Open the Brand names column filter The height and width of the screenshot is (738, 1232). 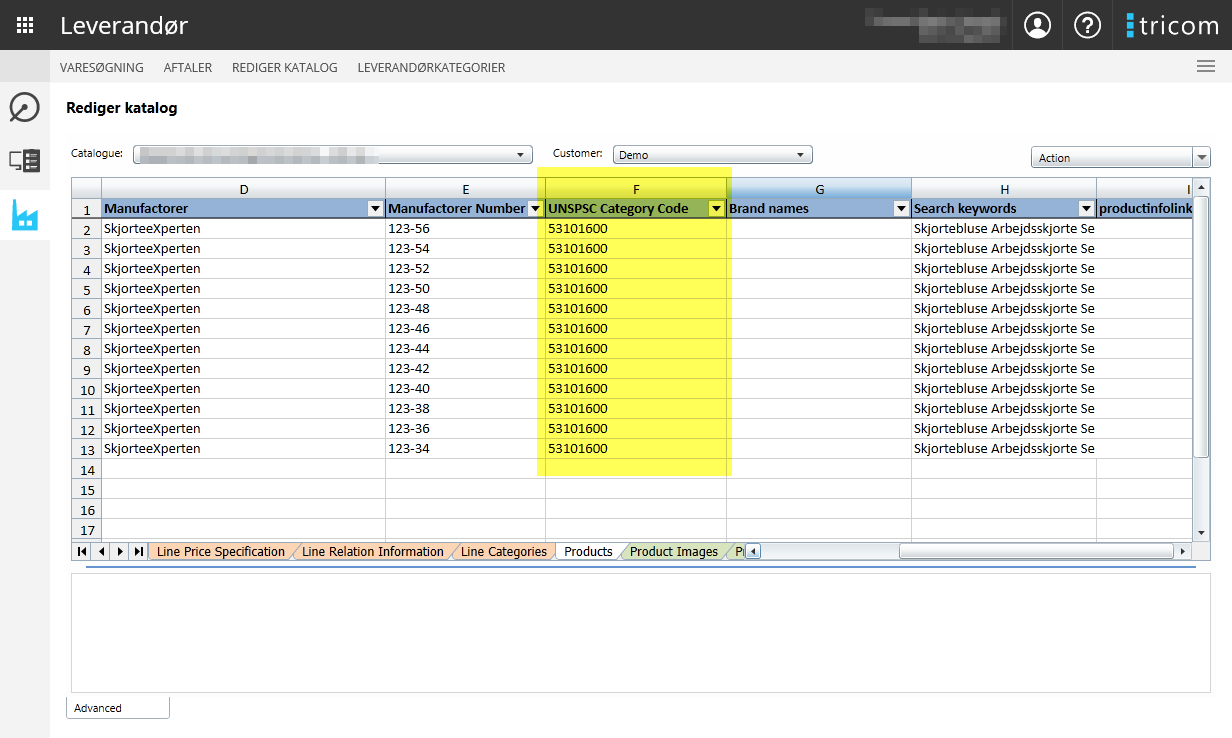point(901,209)
